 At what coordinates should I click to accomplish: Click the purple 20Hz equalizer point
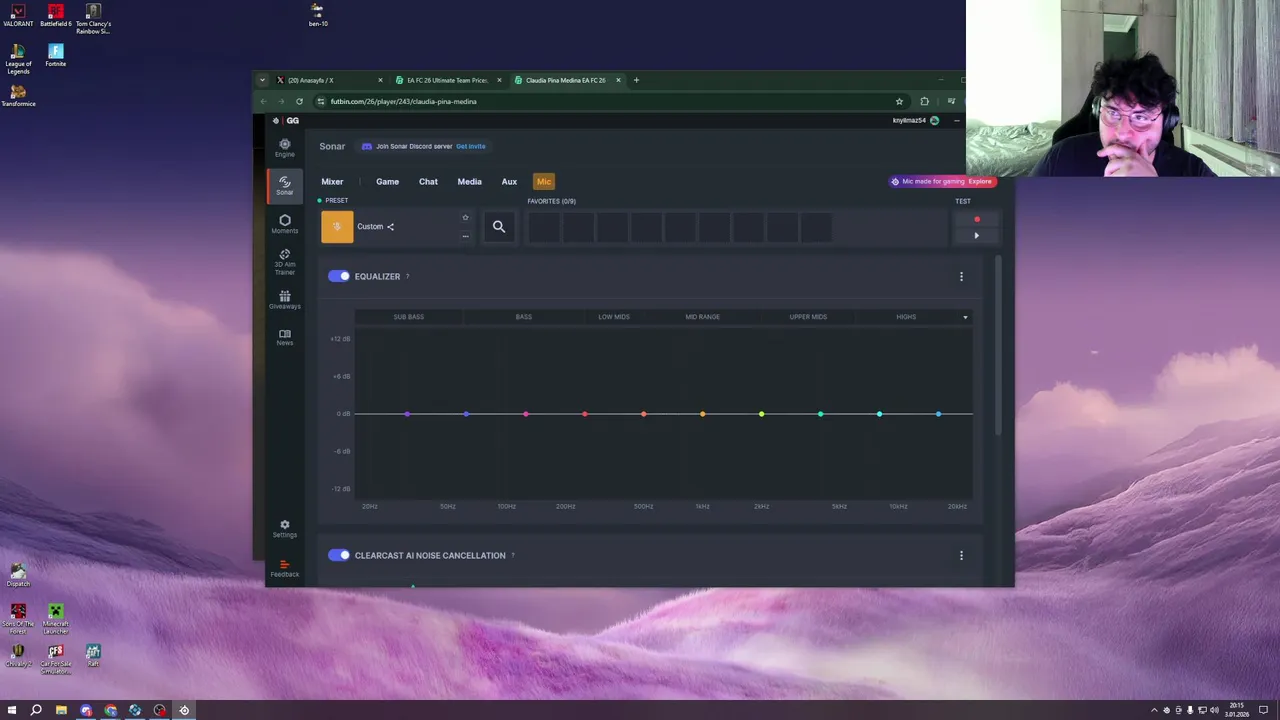coord(407,414)
